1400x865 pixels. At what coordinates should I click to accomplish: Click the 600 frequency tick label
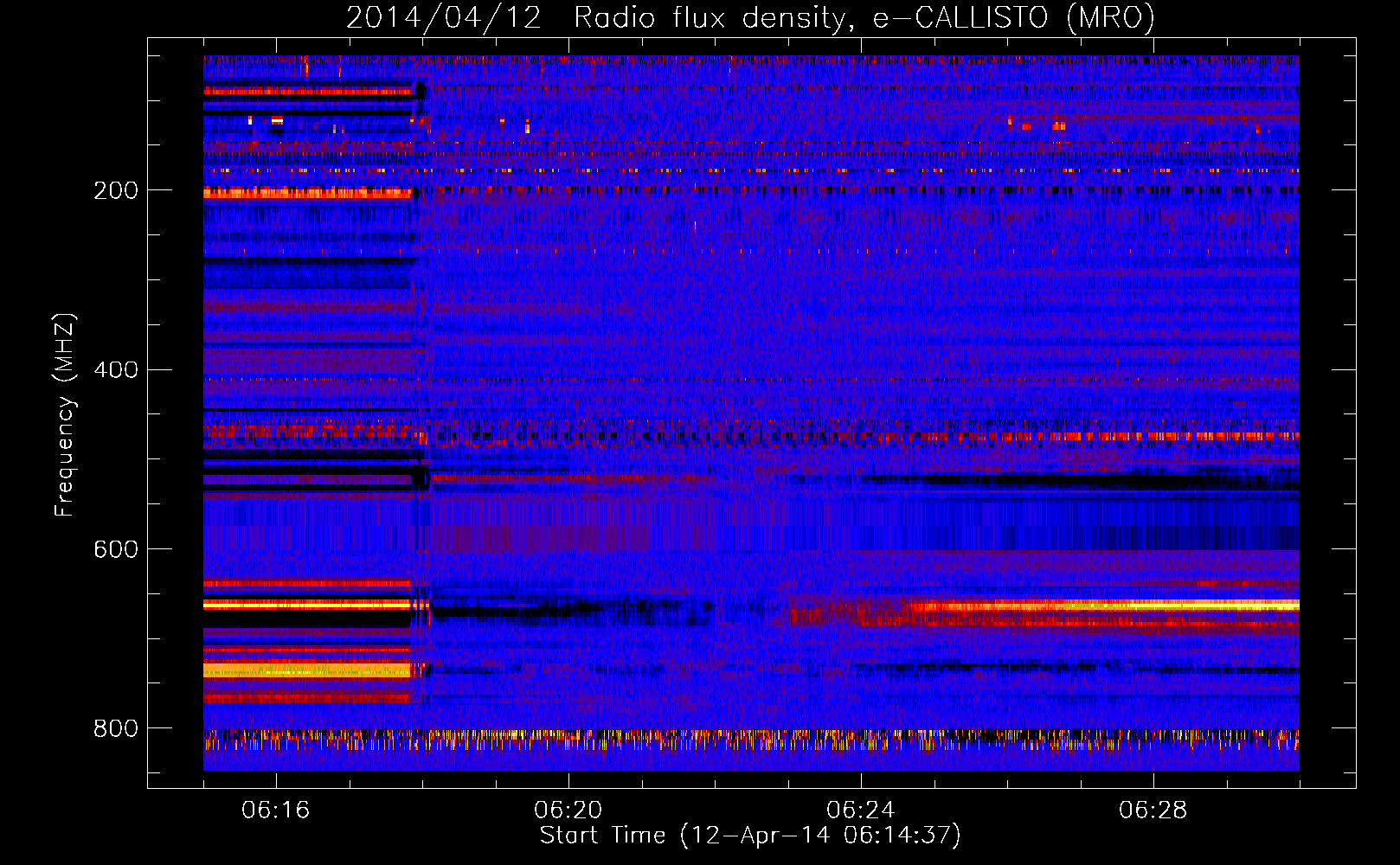[115, 549]
